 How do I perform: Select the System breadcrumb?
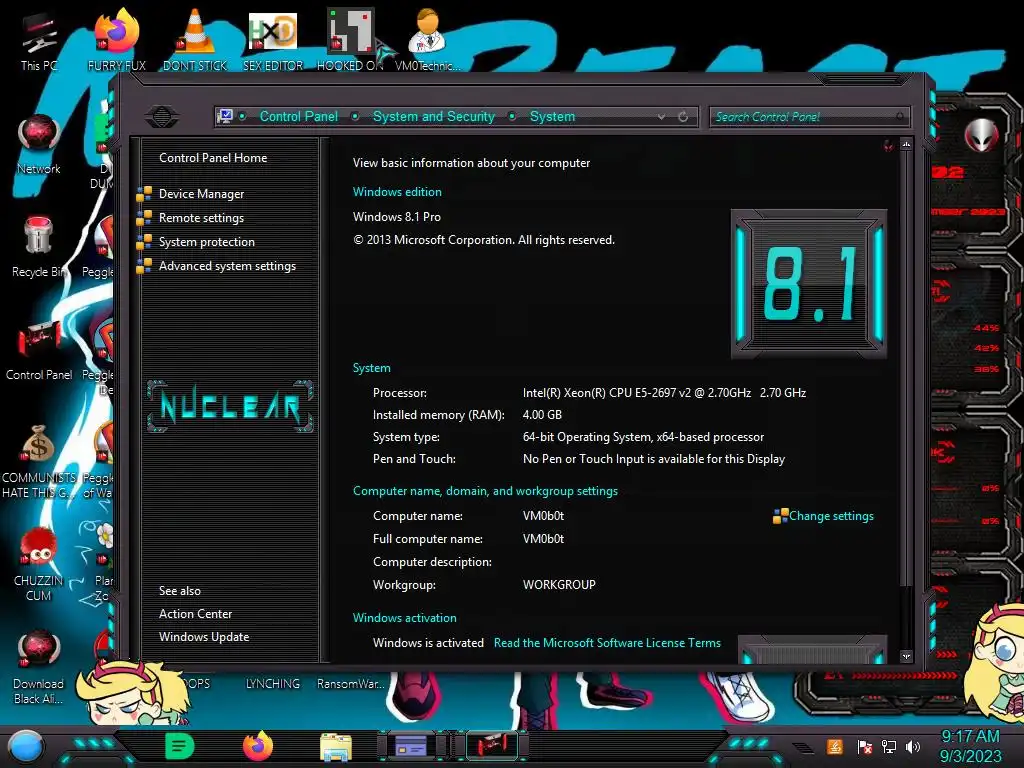552,116
